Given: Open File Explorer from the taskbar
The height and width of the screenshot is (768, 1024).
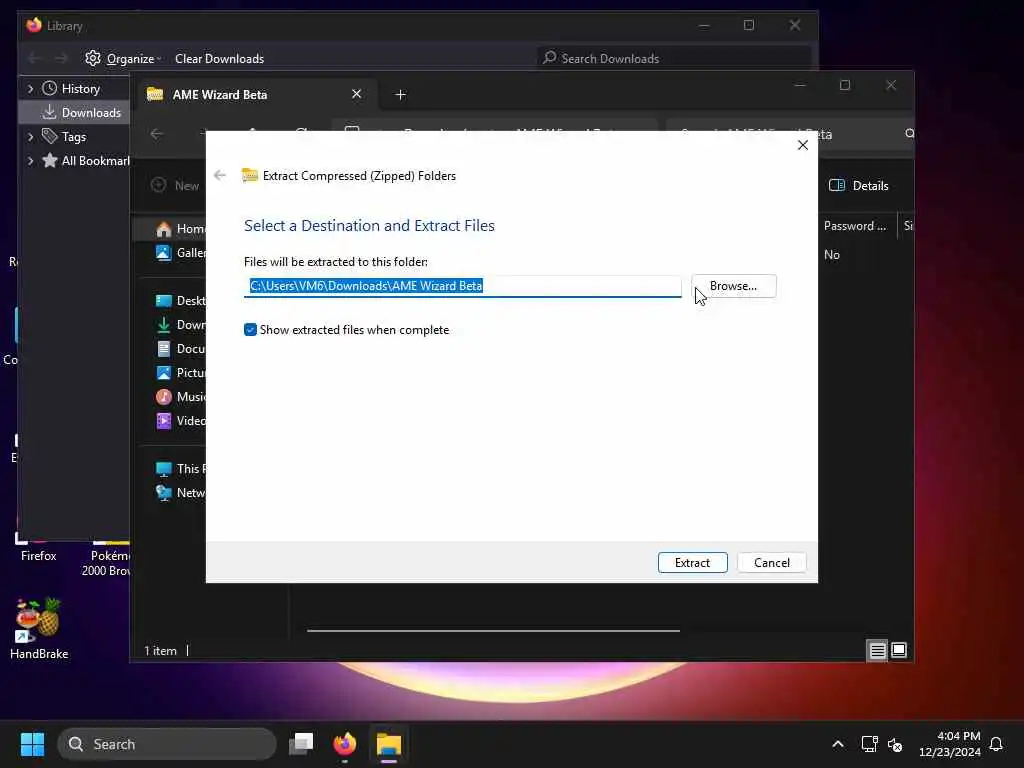Looking at the screenshot, I should [389, 744].
